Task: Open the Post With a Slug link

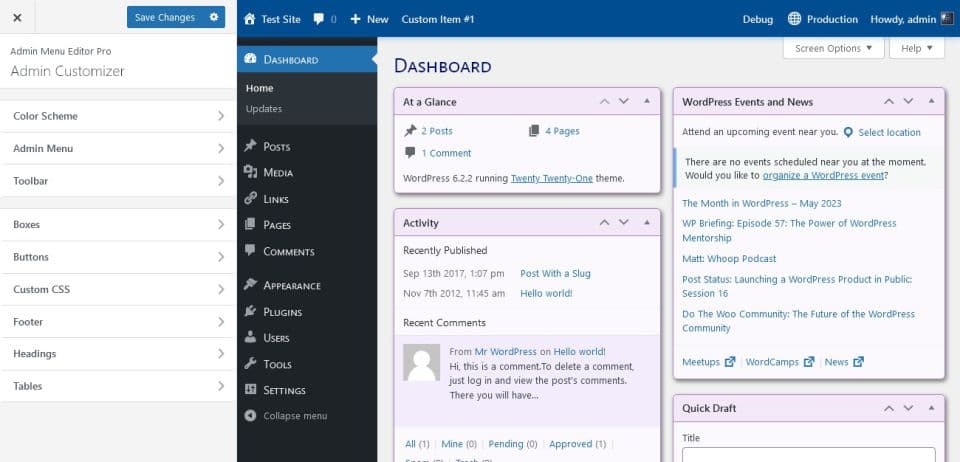Action: point(555,274)
